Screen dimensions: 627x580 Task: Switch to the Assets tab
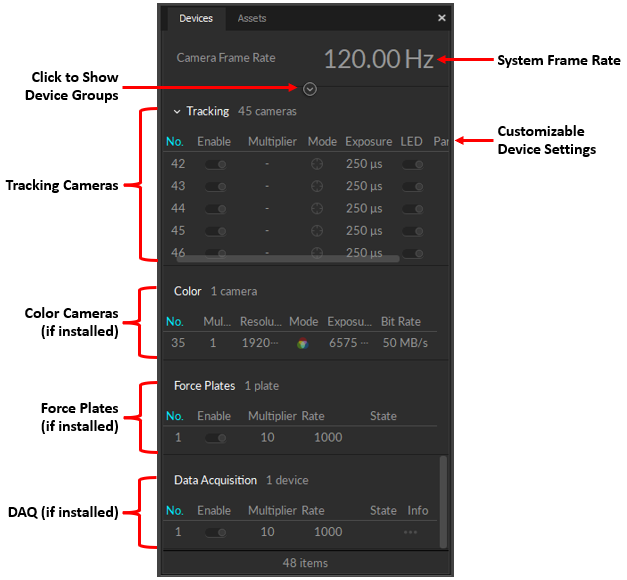252,18
